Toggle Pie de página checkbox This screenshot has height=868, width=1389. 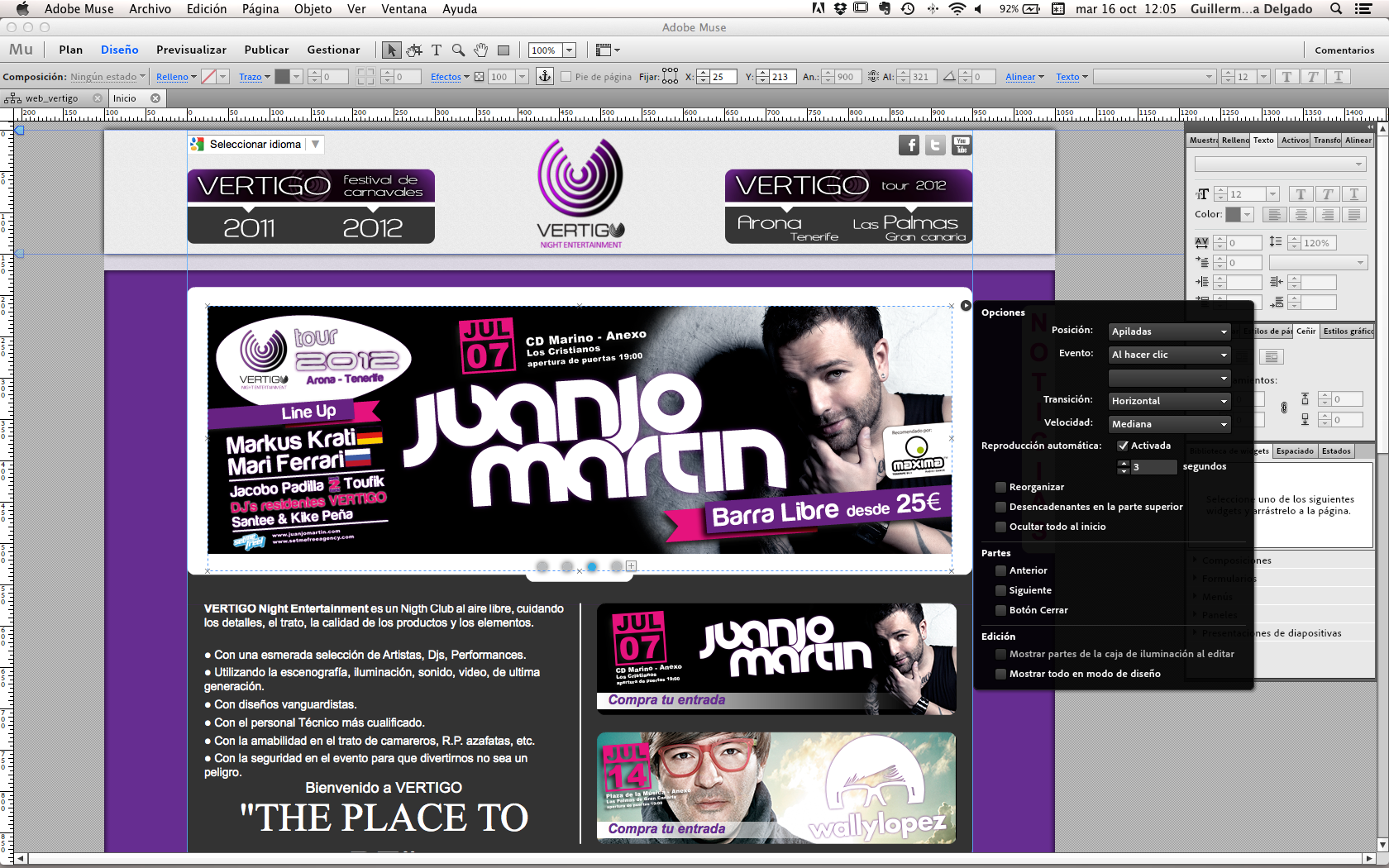(x=566, y=77)
